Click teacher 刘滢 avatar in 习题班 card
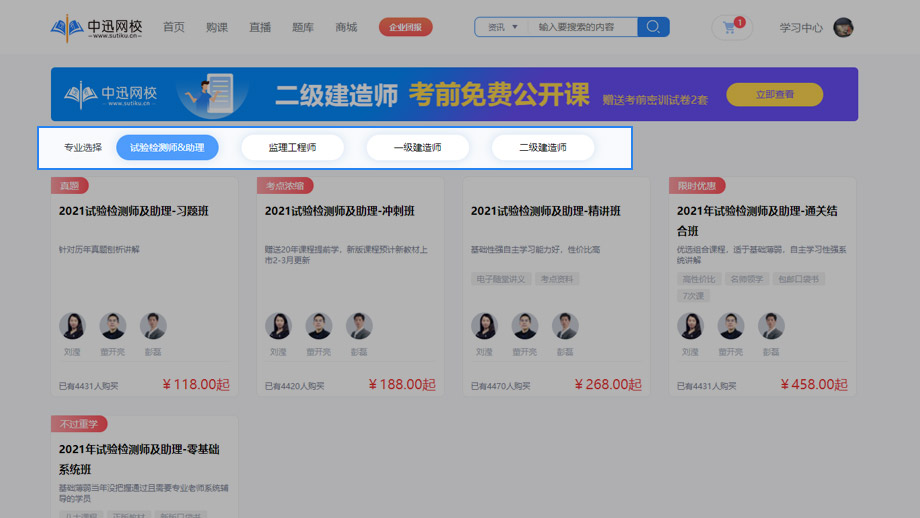Image resolution: width=920 pixels, height=518 pixels. tap(72, 326)
